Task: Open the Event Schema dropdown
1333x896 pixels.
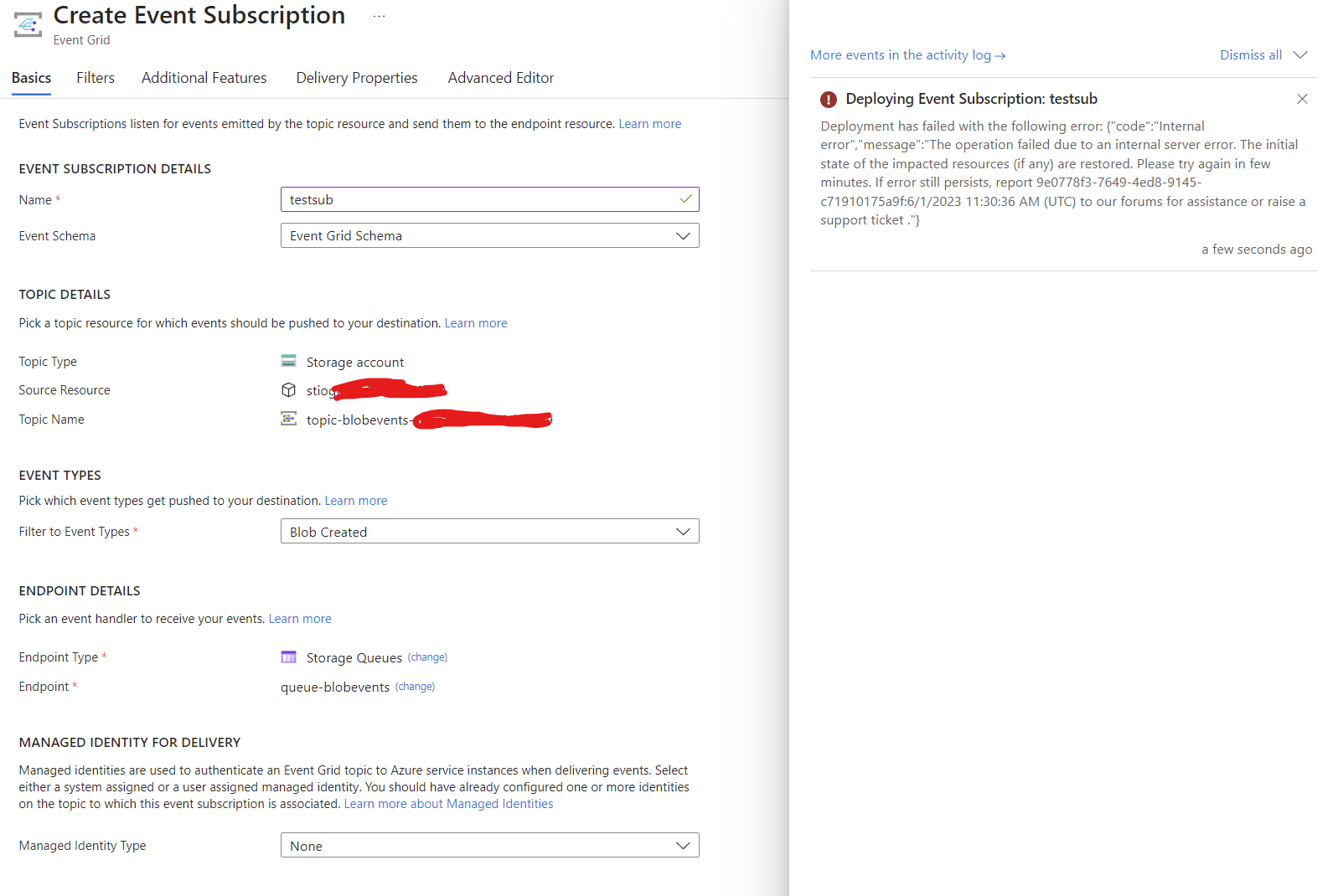Action: coord(489,235)
